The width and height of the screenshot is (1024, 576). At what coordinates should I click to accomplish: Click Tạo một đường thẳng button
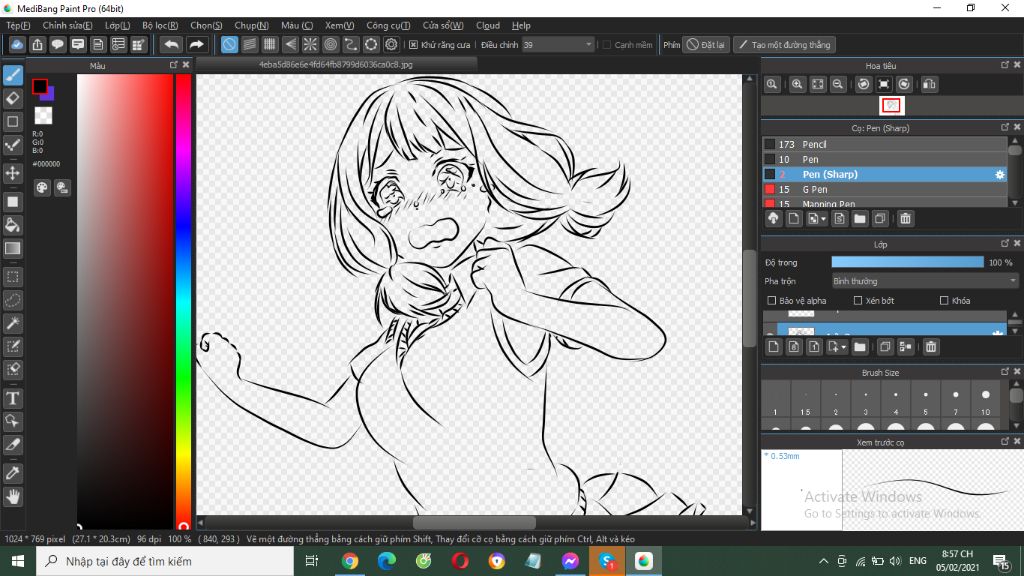click(x=784, y=44)
